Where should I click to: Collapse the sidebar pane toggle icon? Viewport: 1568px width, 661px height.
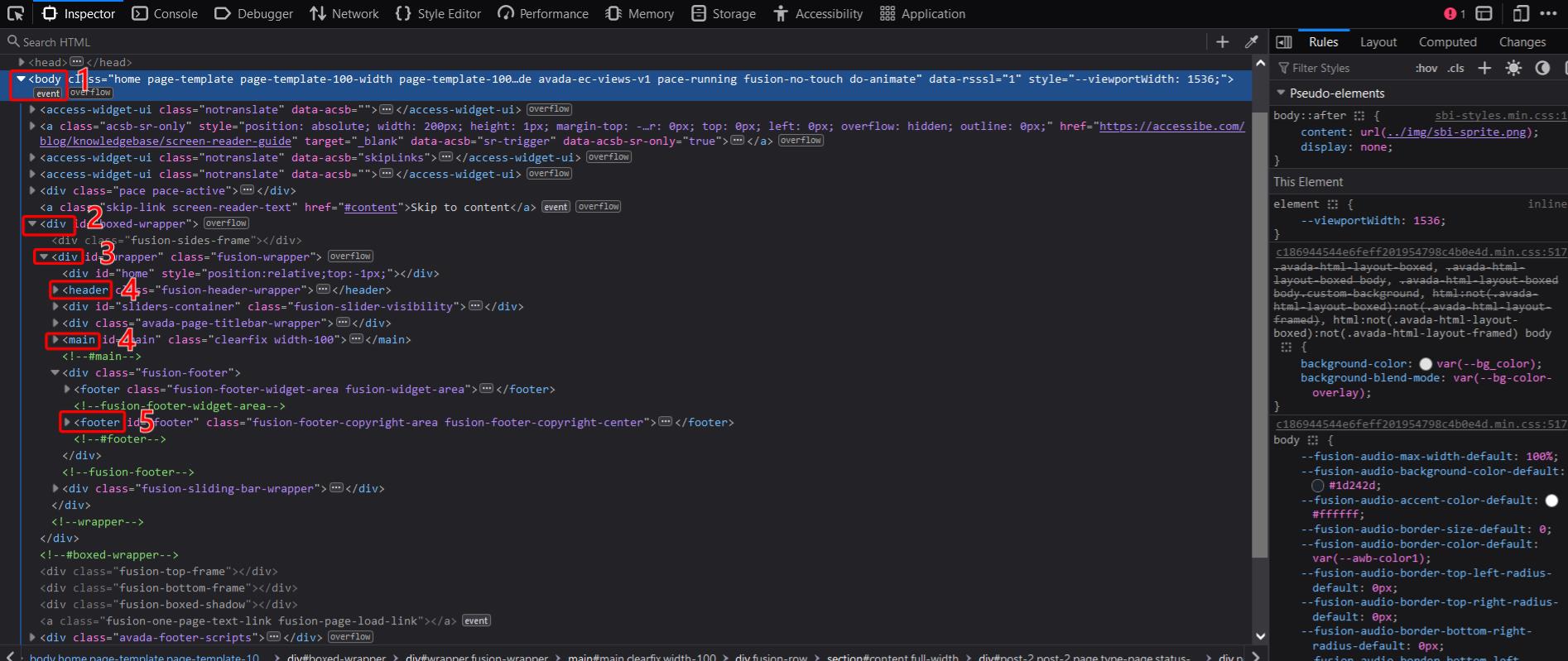point(1284,42)
